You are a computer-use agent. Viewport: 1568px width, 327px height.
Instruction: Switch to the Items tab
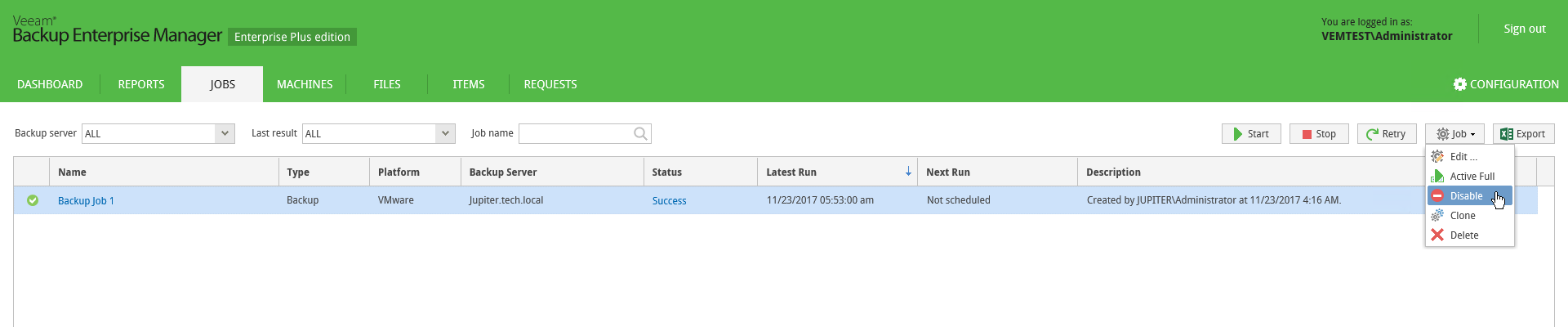469,84
